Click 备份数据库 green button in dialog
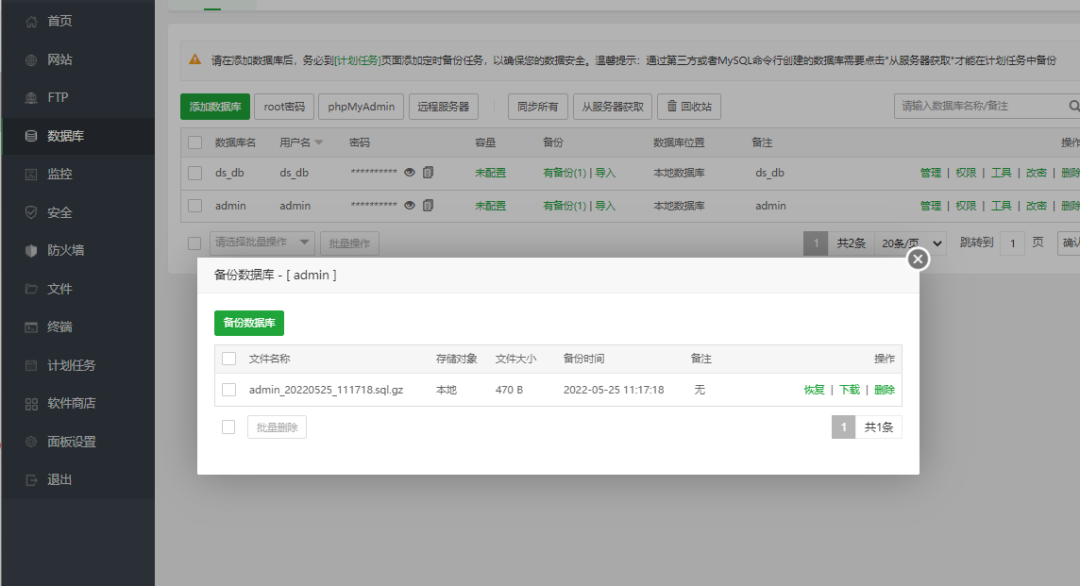This screenshot has width=1080, height=586. point(249,323)
